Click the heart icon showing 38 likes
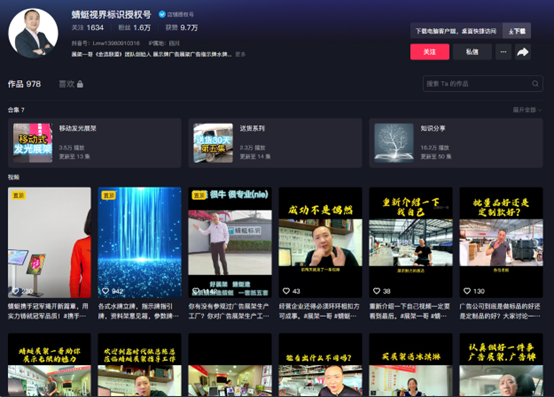Screen dimensions: 554x397 point(377,291)
